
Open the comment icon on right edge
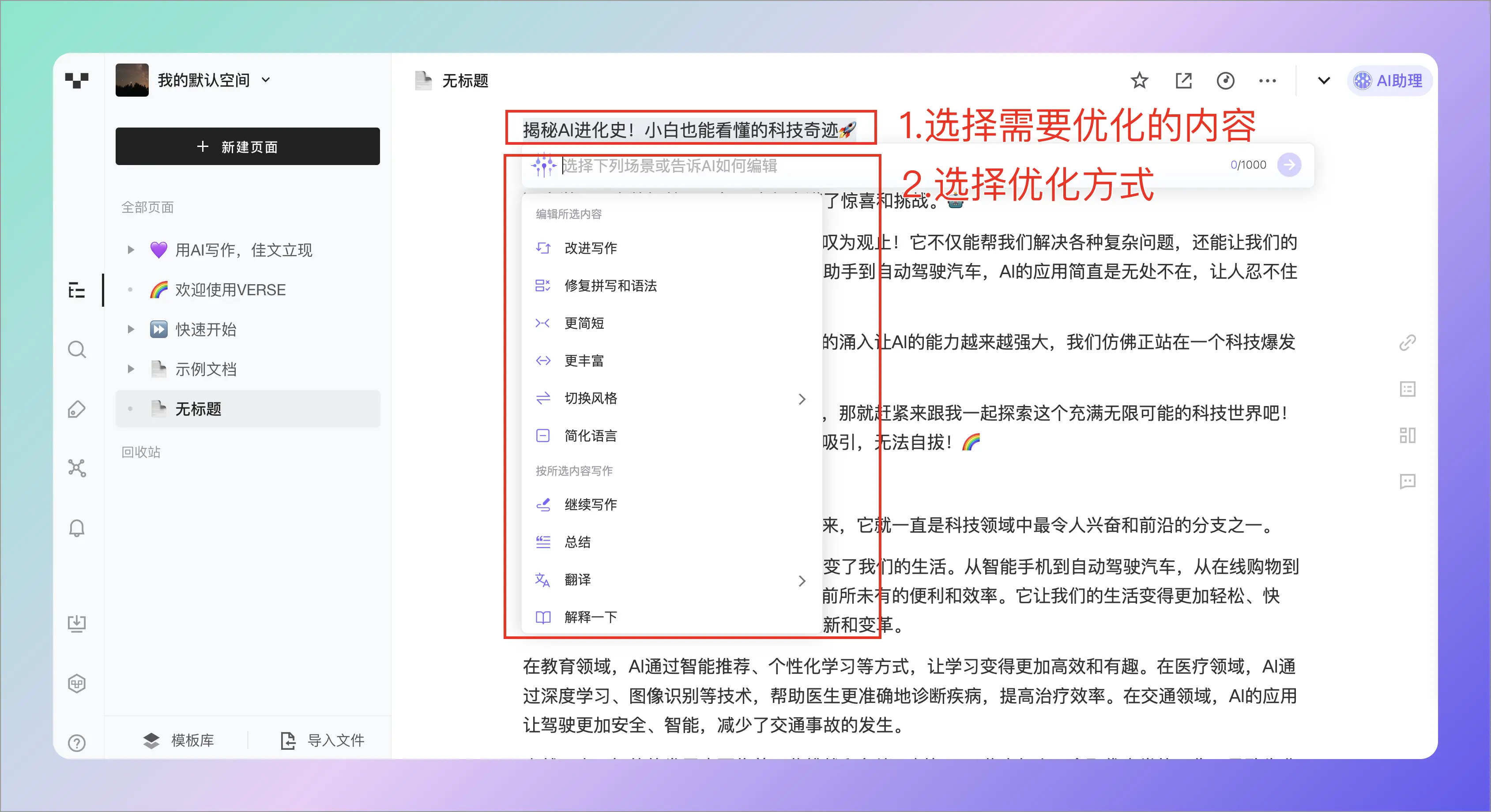pyautogui.click(x=1407, y=481)
